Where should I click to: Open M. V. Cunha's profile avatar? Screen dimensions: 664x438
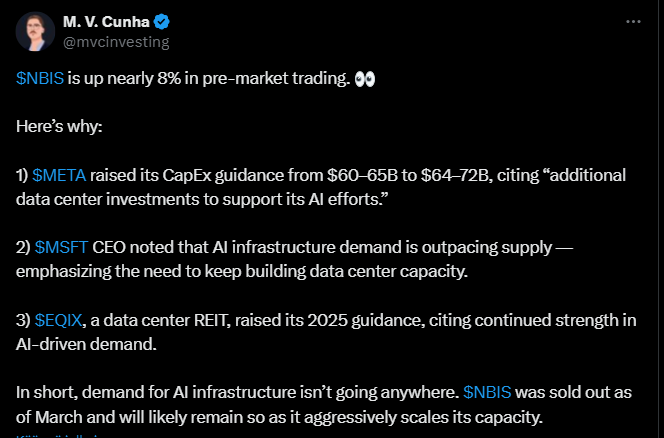pos(35,32)
